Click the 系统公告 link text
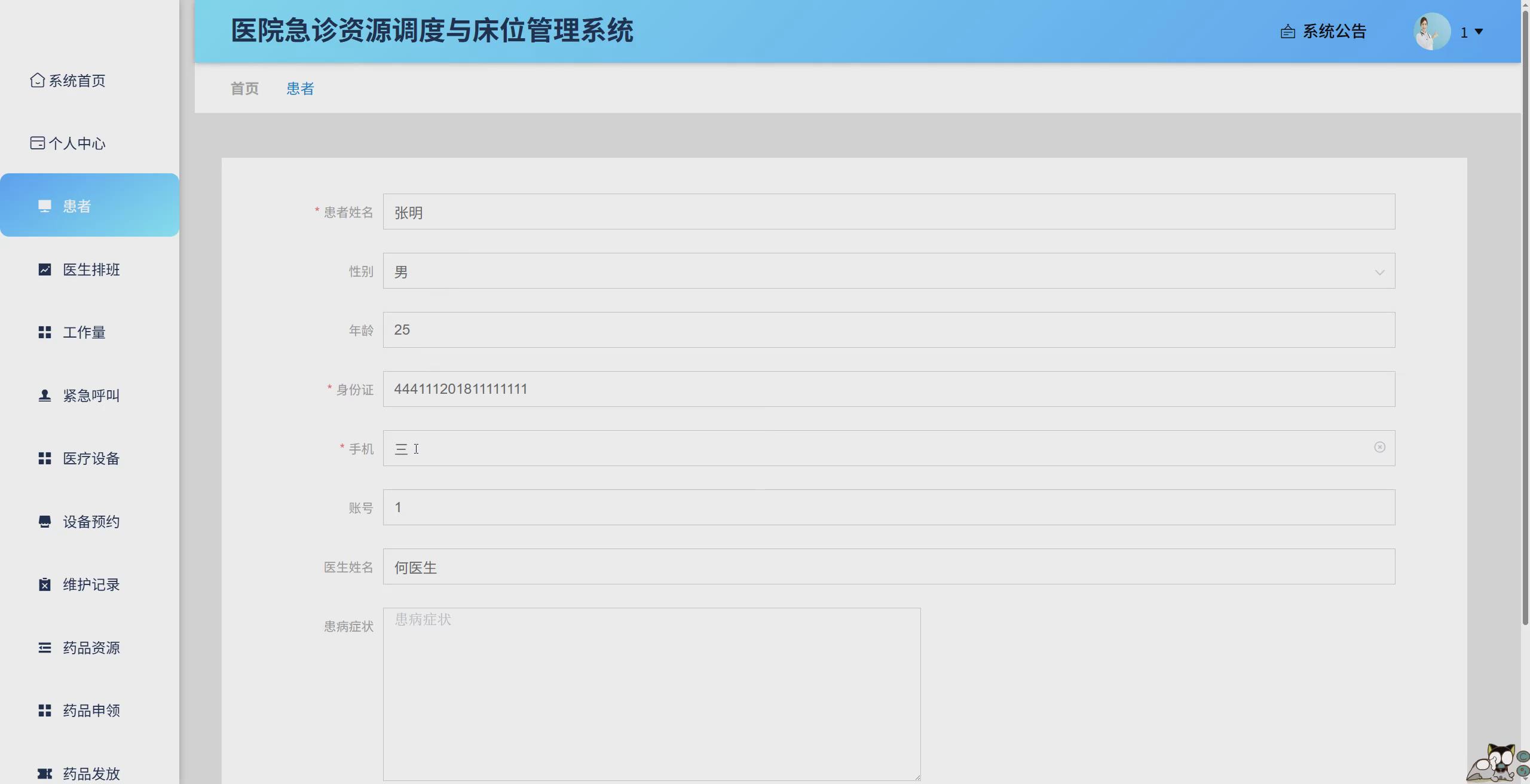Viewport: 1530px width, 784px height. (1335, 32)
